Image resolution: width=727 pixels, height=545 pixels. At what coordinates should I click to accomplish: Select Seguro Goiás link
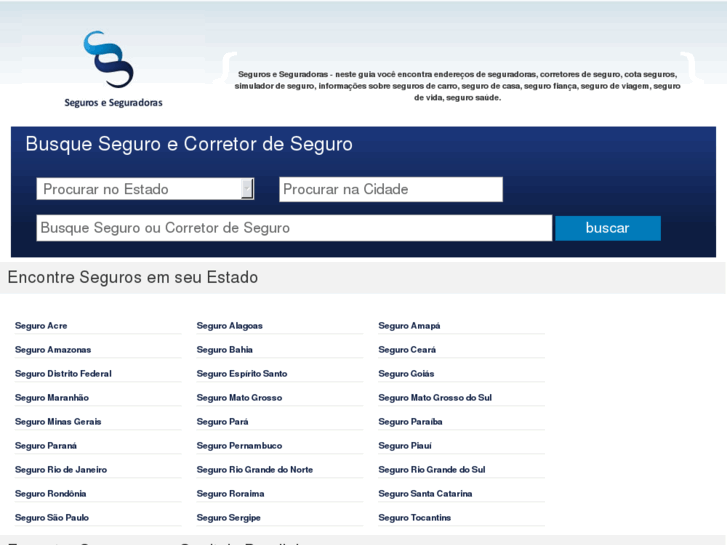click(x=406, y=374)
